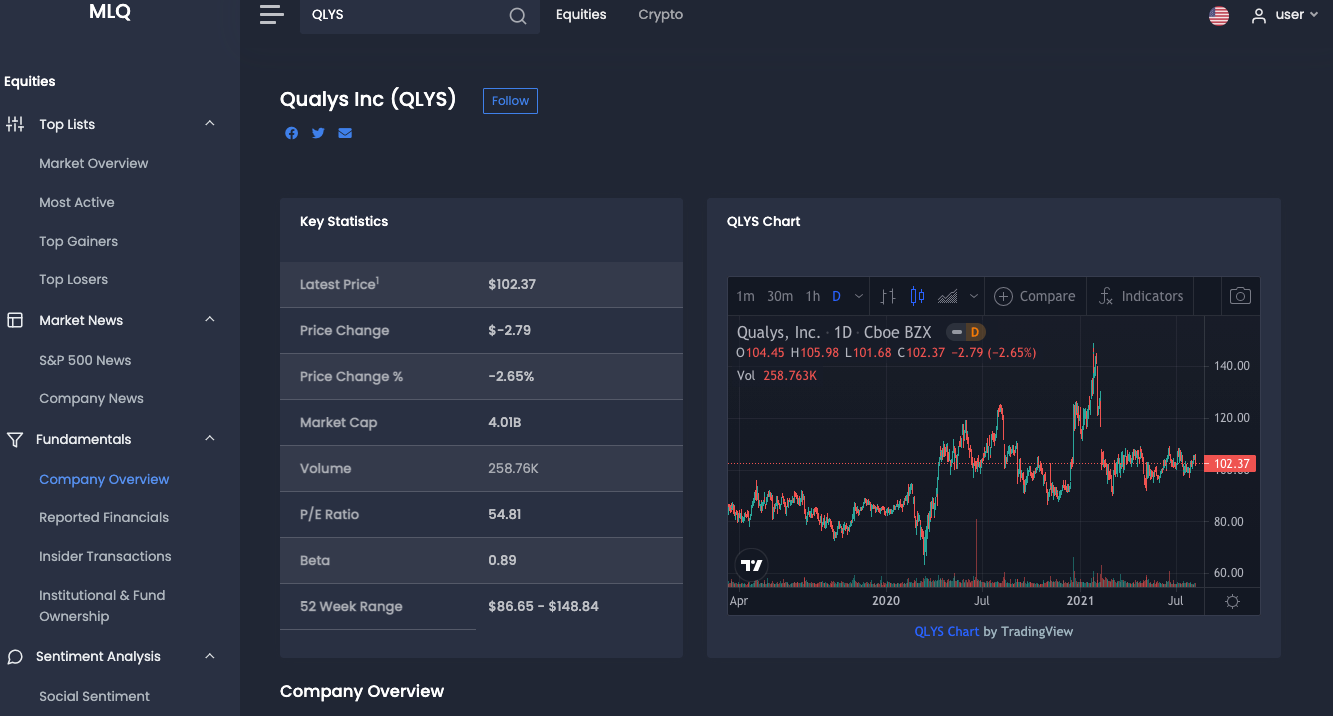Open the Top Losers list

coord(74,280)
